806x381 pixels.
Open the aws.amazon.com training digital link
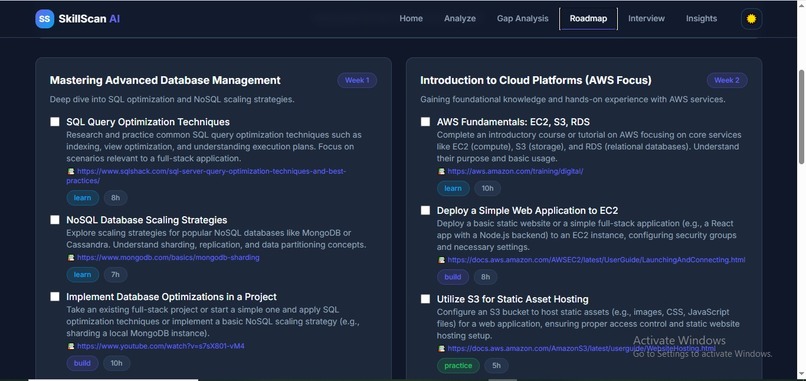[x=515, y=172]
